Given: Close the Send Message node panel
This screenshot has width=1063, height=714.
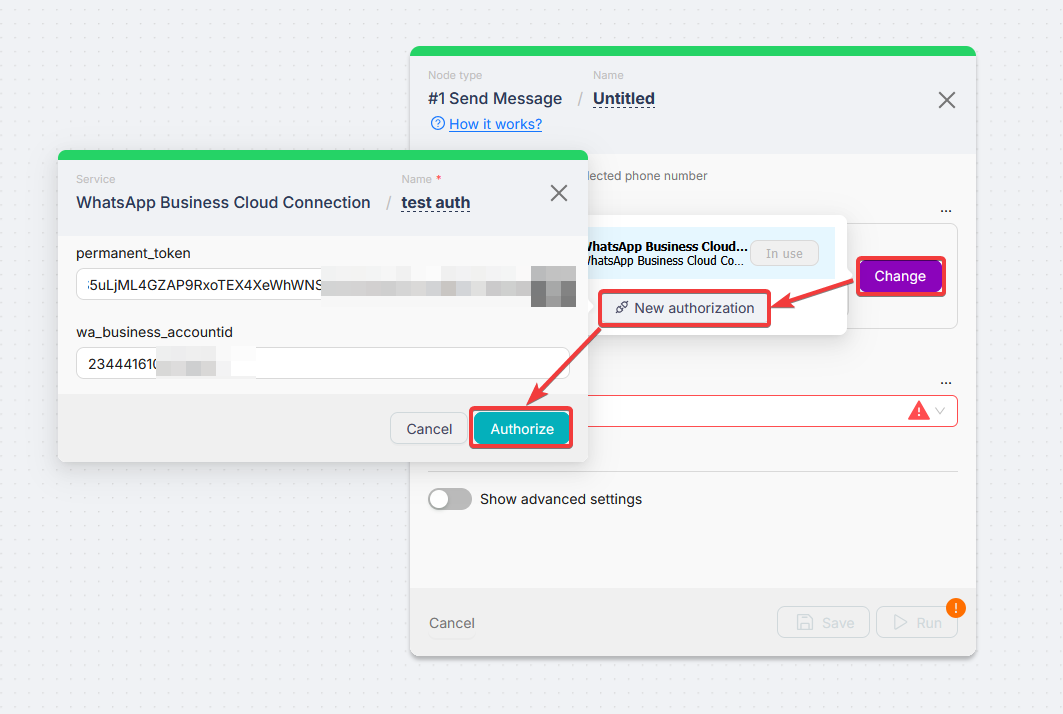Looking at the screenshot, I should click(947, 100).
